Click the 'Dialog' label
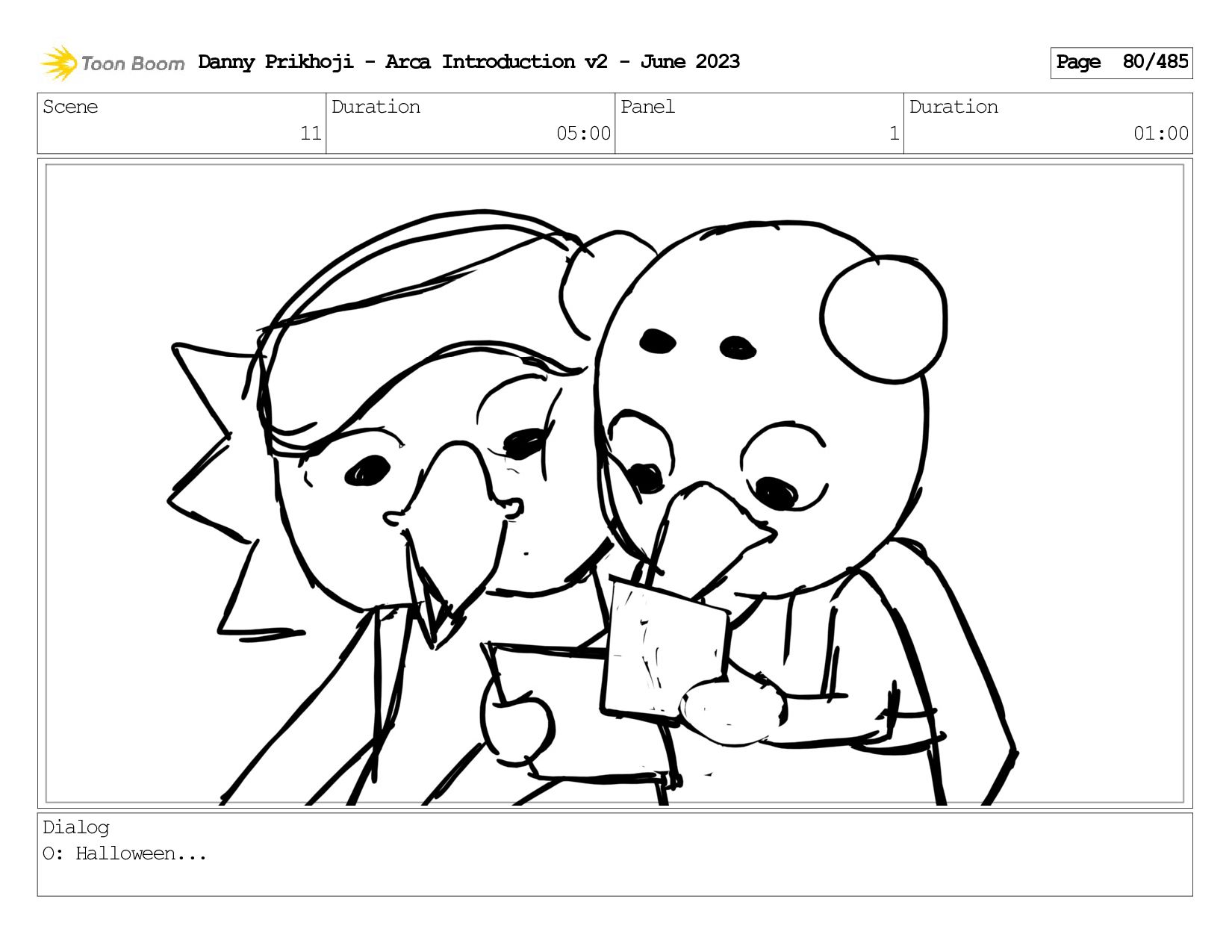Viewport: 1232px width, 952px height. pyautogui.click(x=76, y=827)
